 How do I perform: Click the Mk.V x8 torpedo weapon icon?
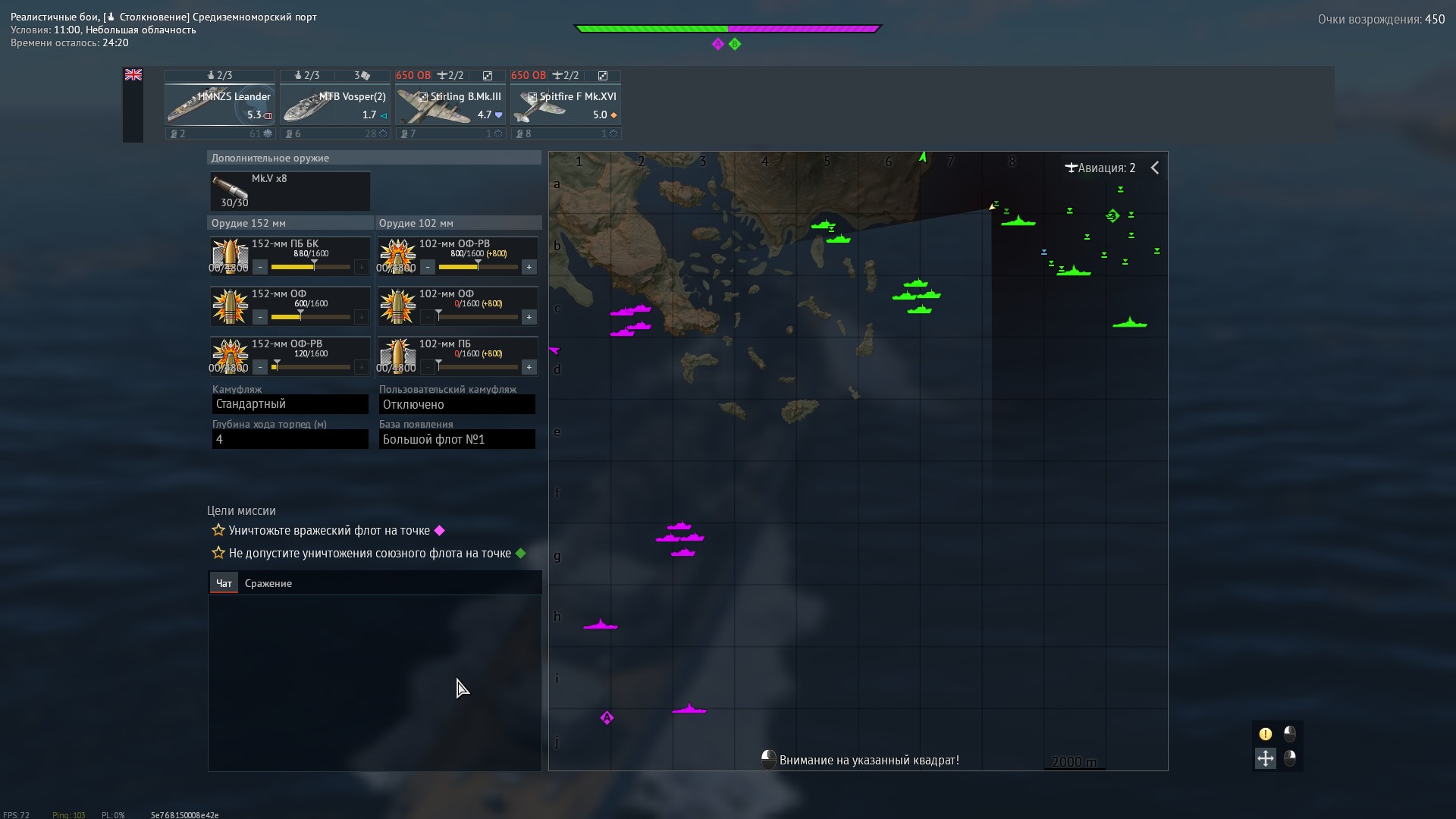pos(230,187)
